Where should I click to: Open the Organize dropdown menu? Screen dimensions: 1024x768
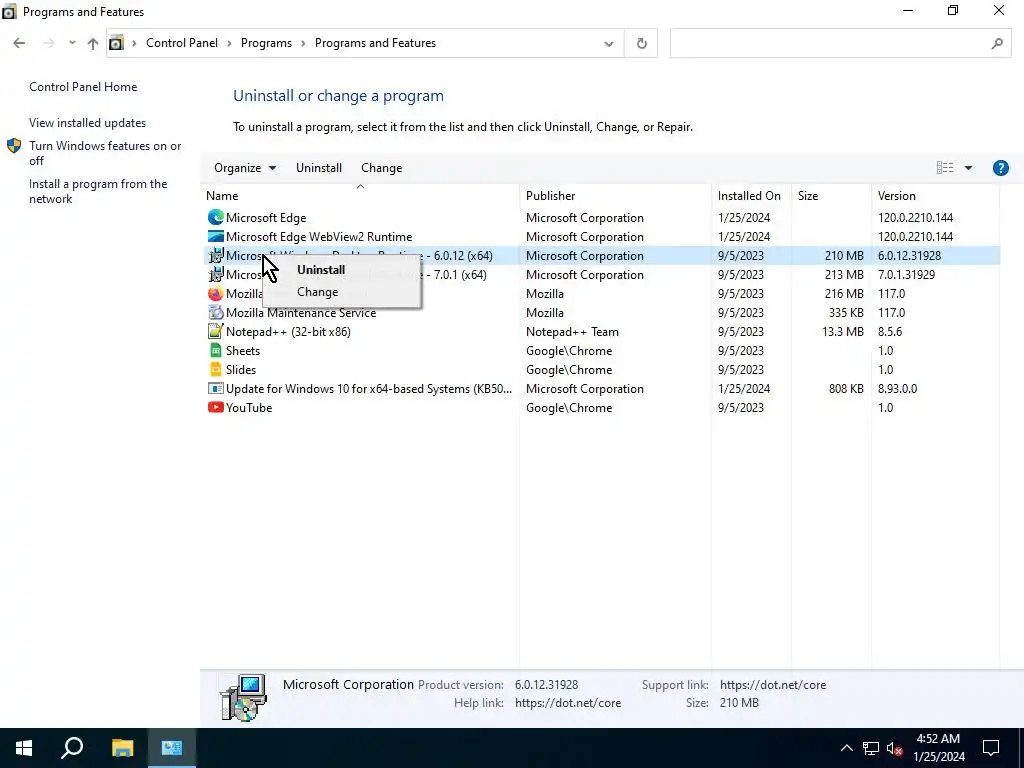[245, 168]
